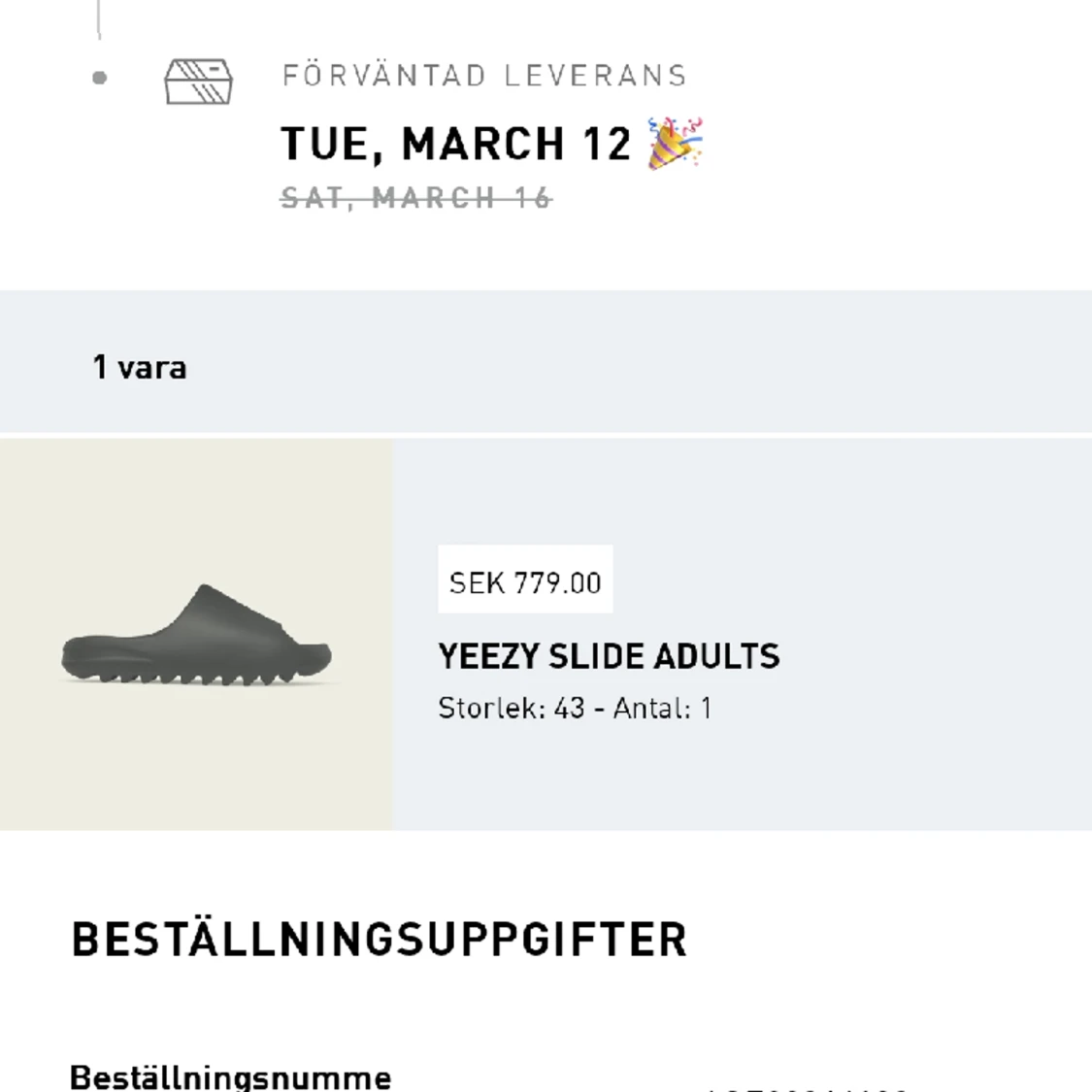Click the black slide sandal's ridged sole
The image size is (1092, 1092).
[196, 672]
